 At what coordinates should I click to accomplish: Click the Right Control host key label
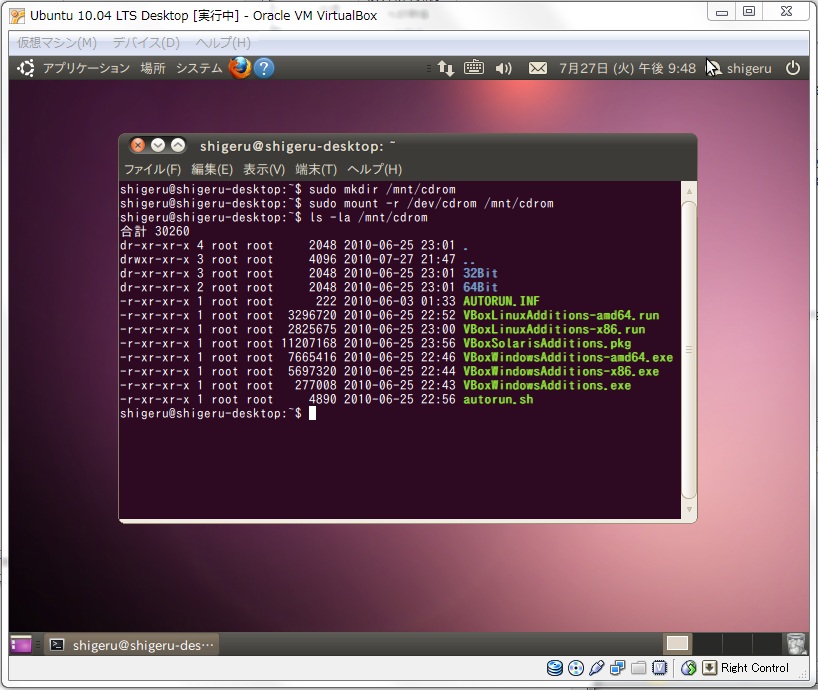[x=754, y=668]
